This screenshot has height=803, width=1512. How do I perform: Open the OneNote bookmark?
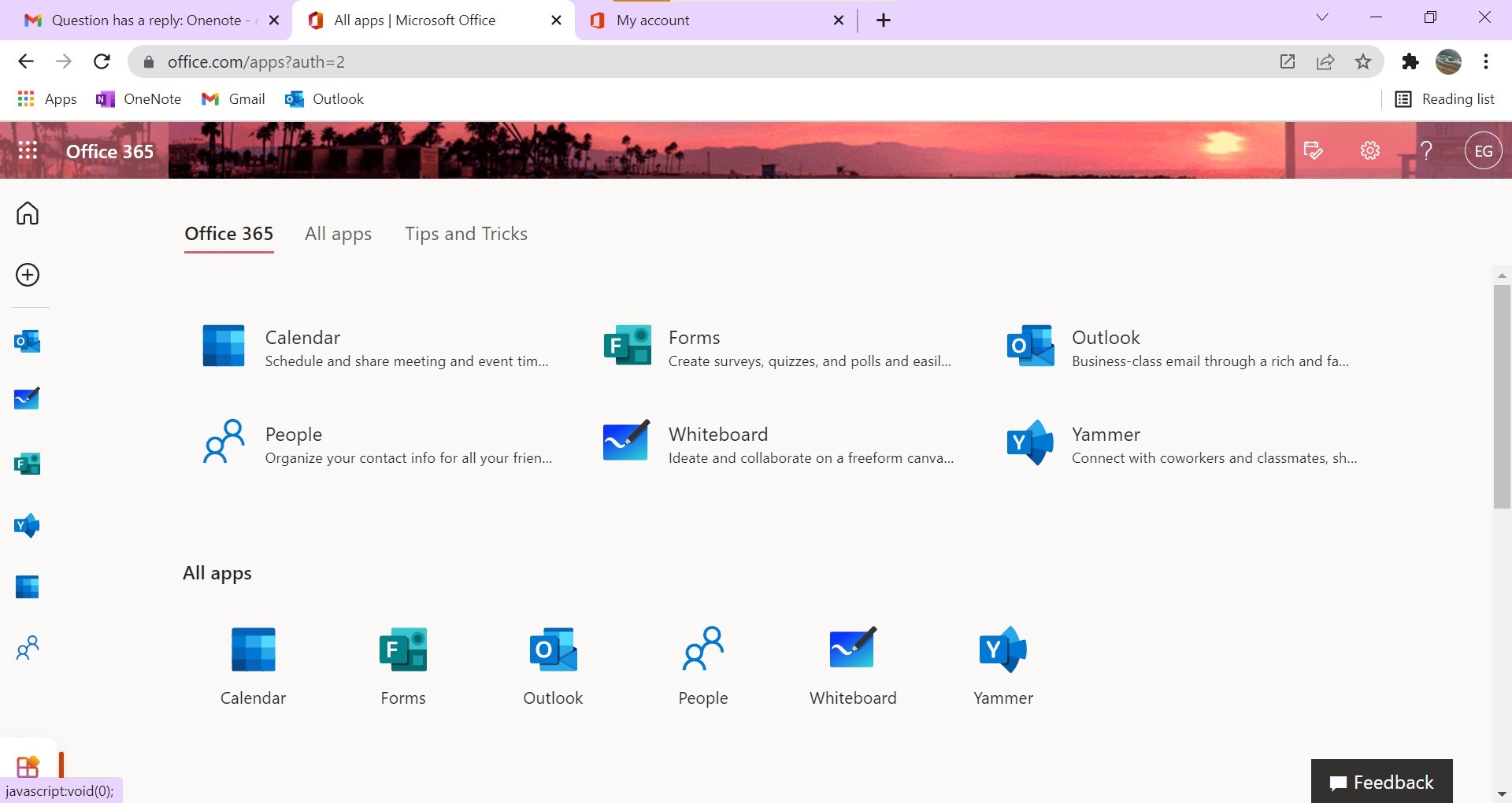(x=139, y=99)
